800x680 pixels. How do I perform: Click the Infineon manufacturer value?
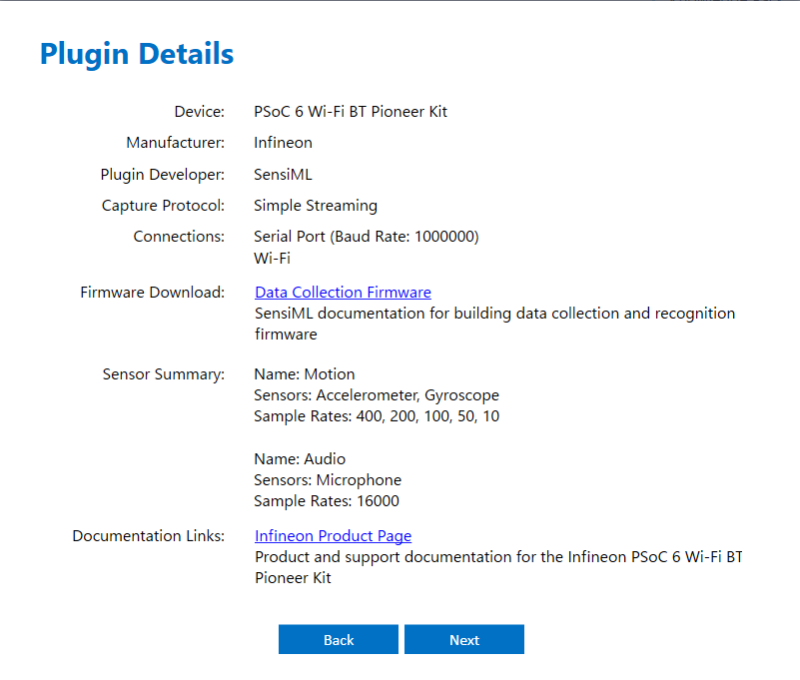pos(283,143)
